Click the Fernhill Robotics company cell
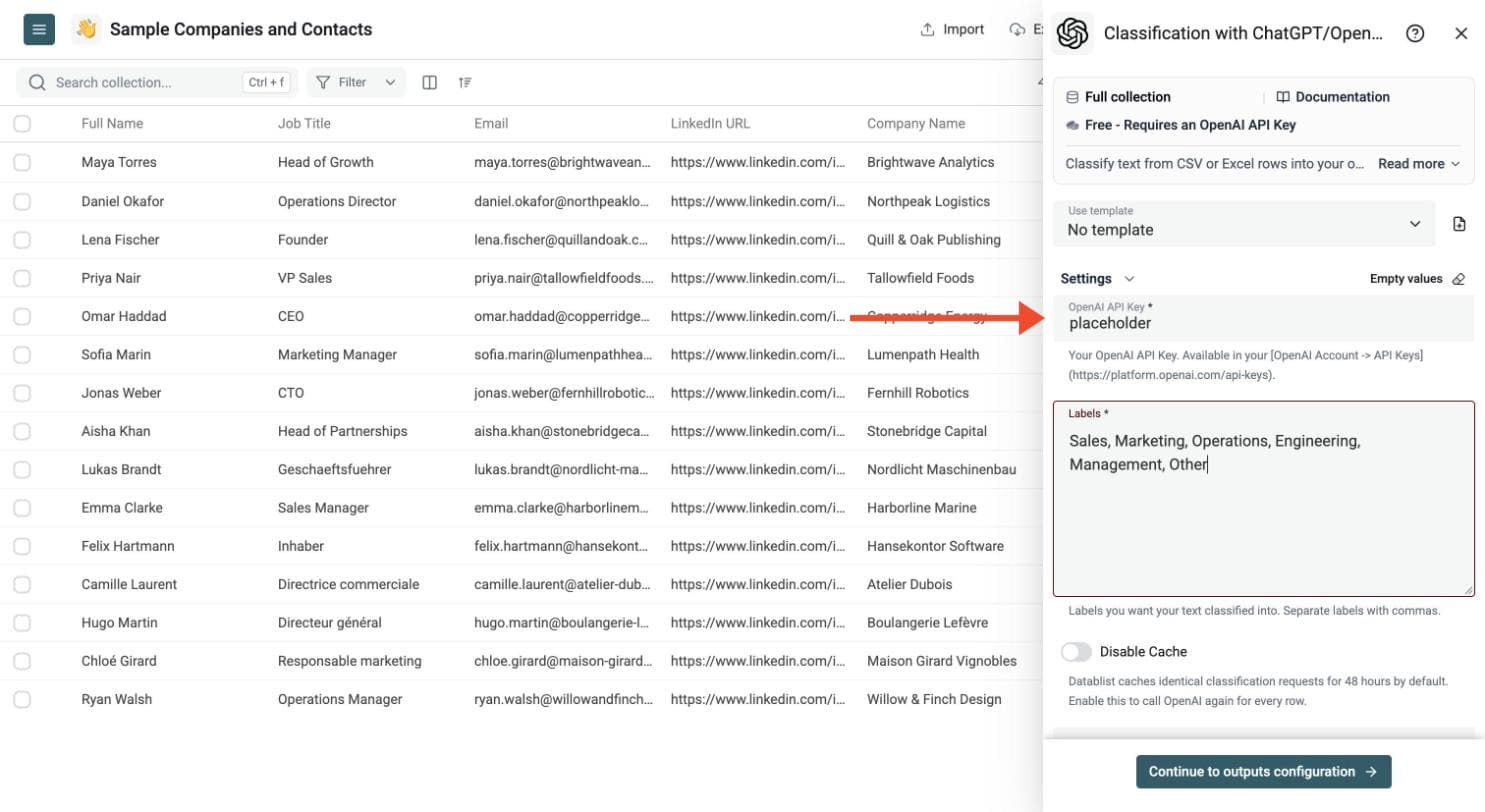The width and height of the screenshot is (1485, 812). pyautogui.click(x=918, y=393)
